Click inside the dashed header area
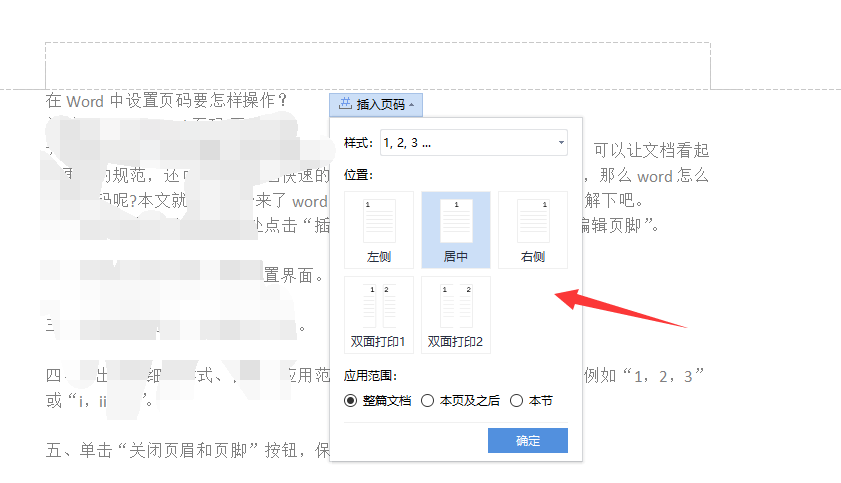The width and height of the screenshot is (841, 483). pos(378,66)
